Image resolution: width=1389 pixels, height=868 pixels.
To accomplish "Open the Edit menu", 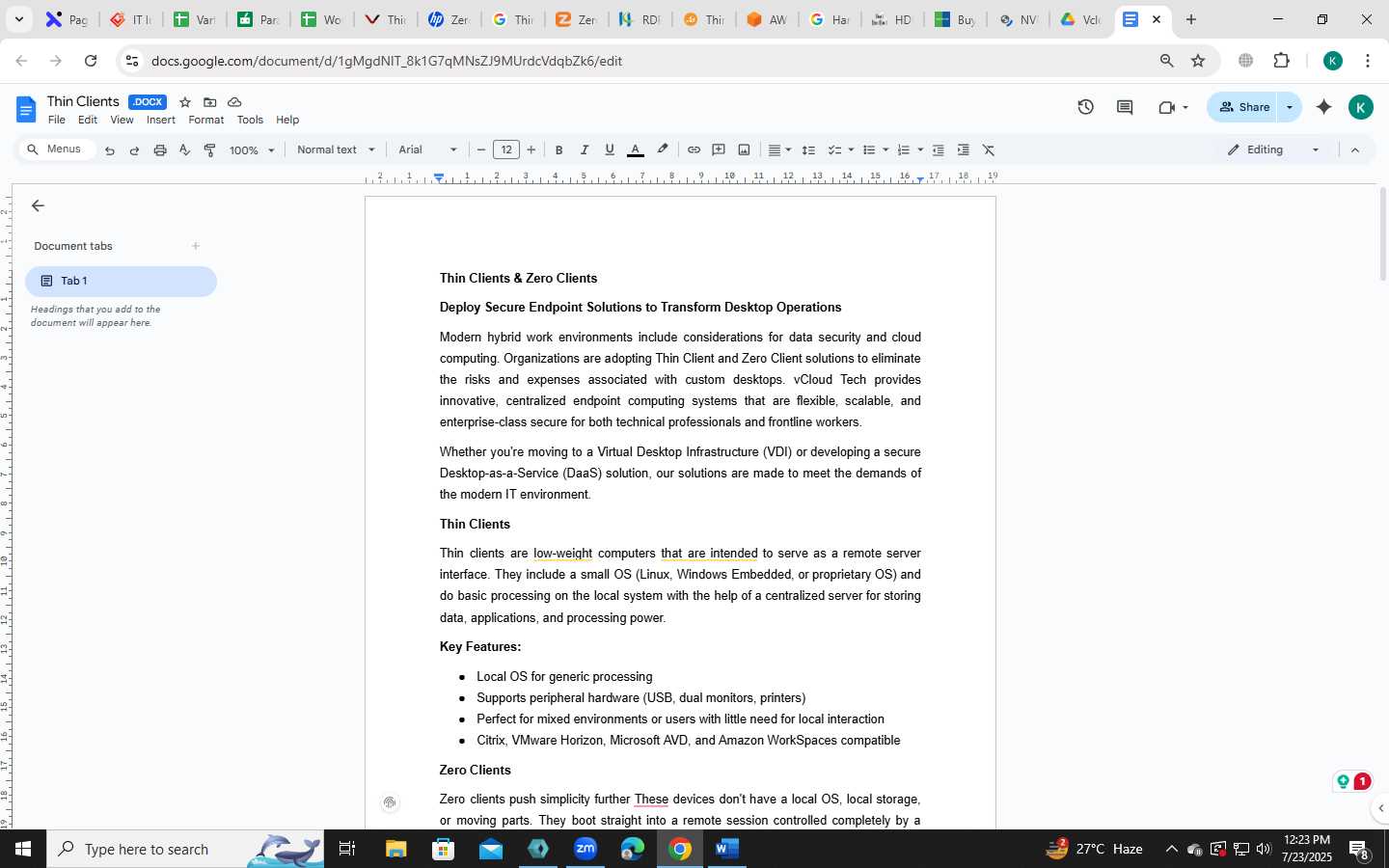I will [x=88, y=120].
